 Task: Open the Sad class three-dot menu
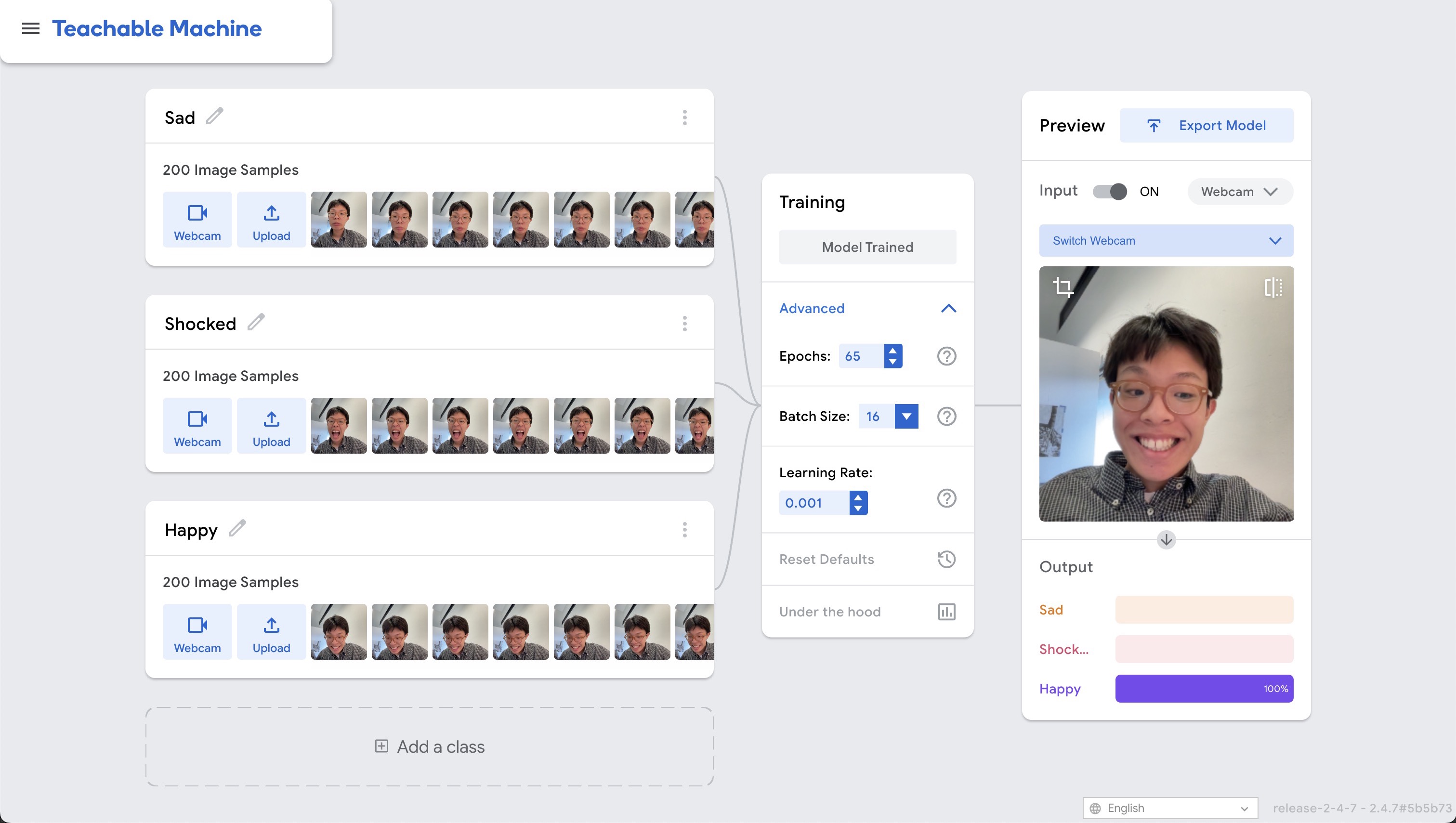pos(684,118)
